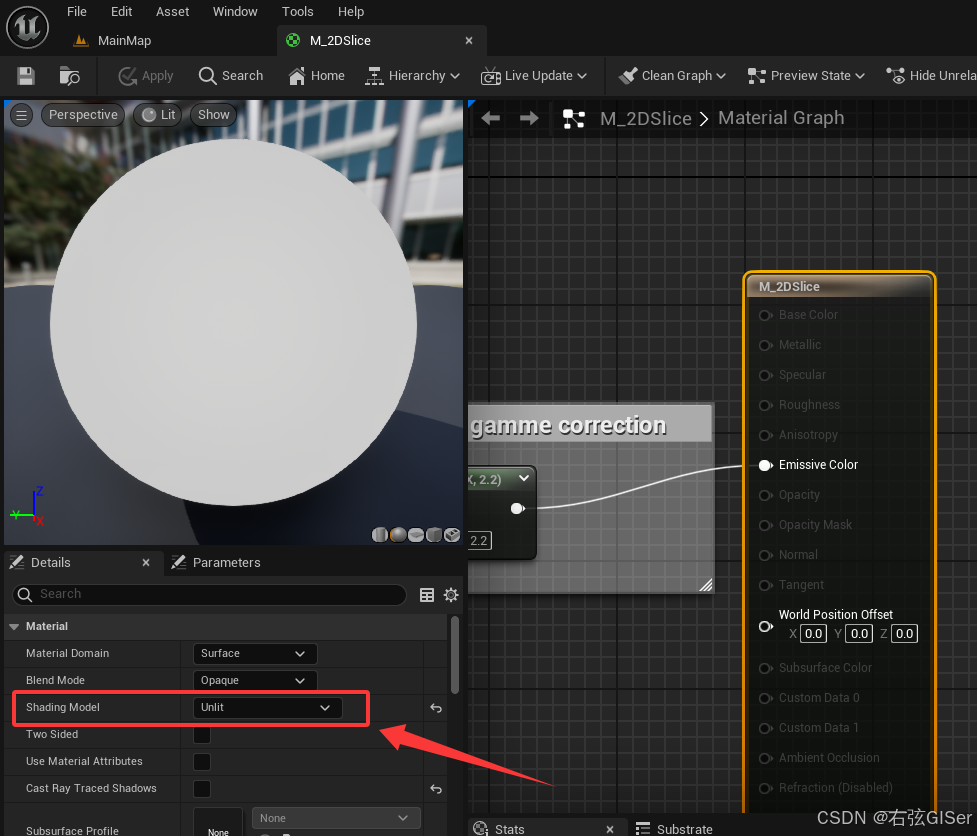Toggle the Cast Ray Traced Shadows checkbox
Image resolution: width=977 pixels, height=836 pixels.
(202, 789)
